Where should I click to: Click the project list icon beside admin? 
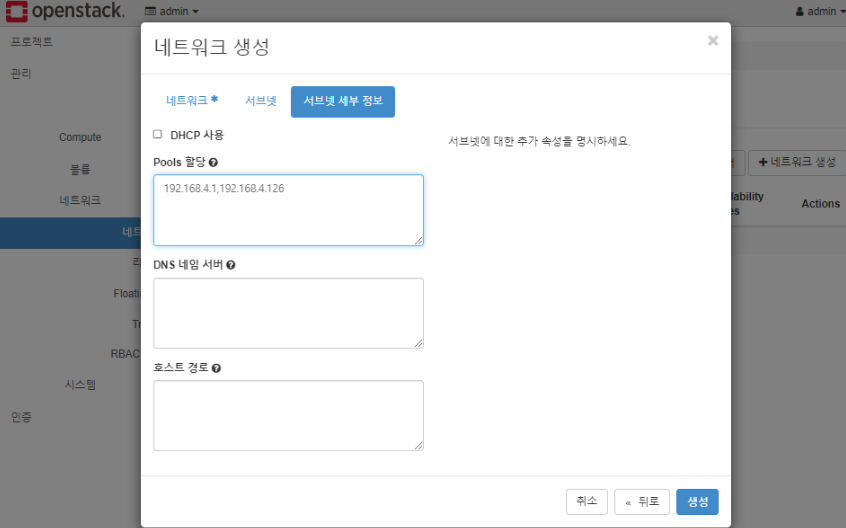coord(151,11)
